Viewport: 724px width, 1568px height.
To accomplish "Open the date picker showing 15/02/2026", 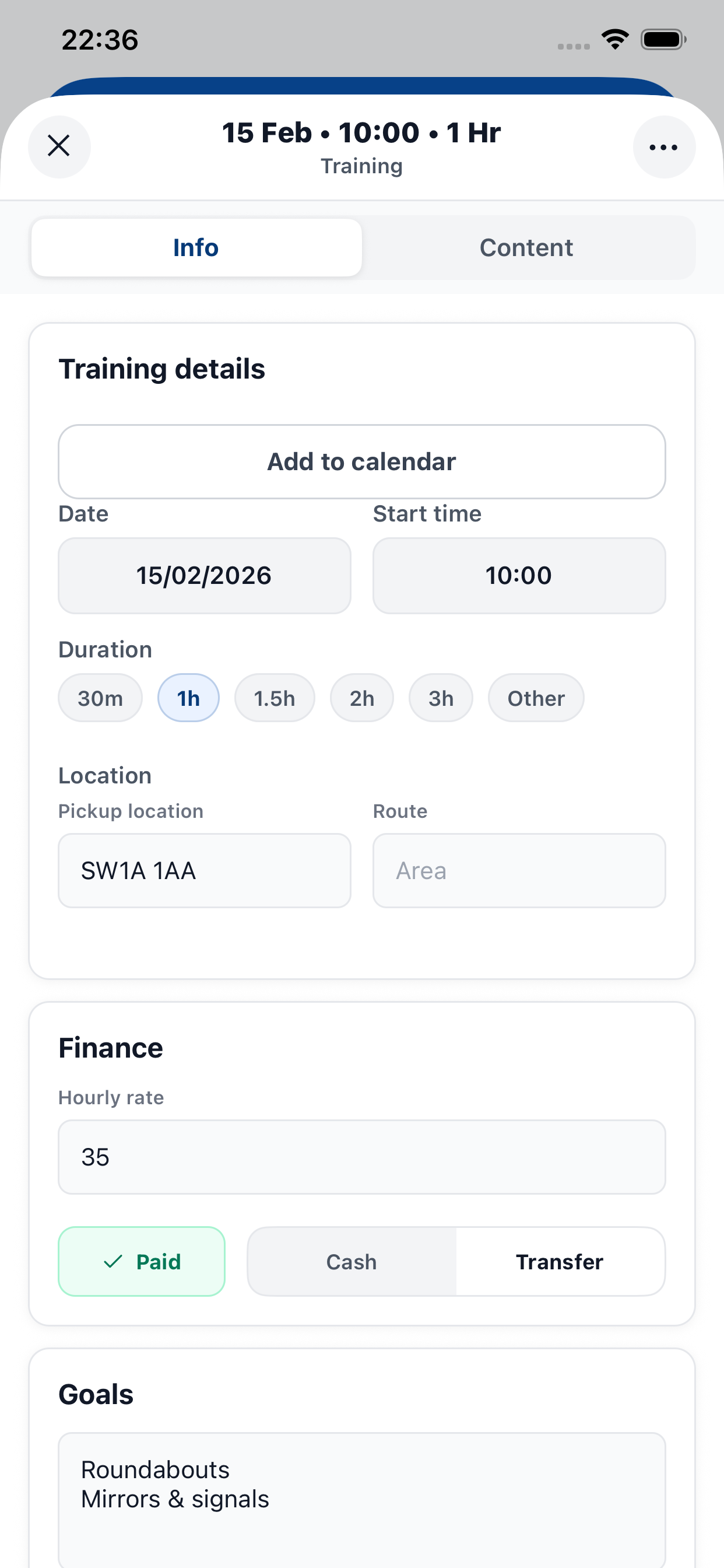I will (x=205, y=575).
